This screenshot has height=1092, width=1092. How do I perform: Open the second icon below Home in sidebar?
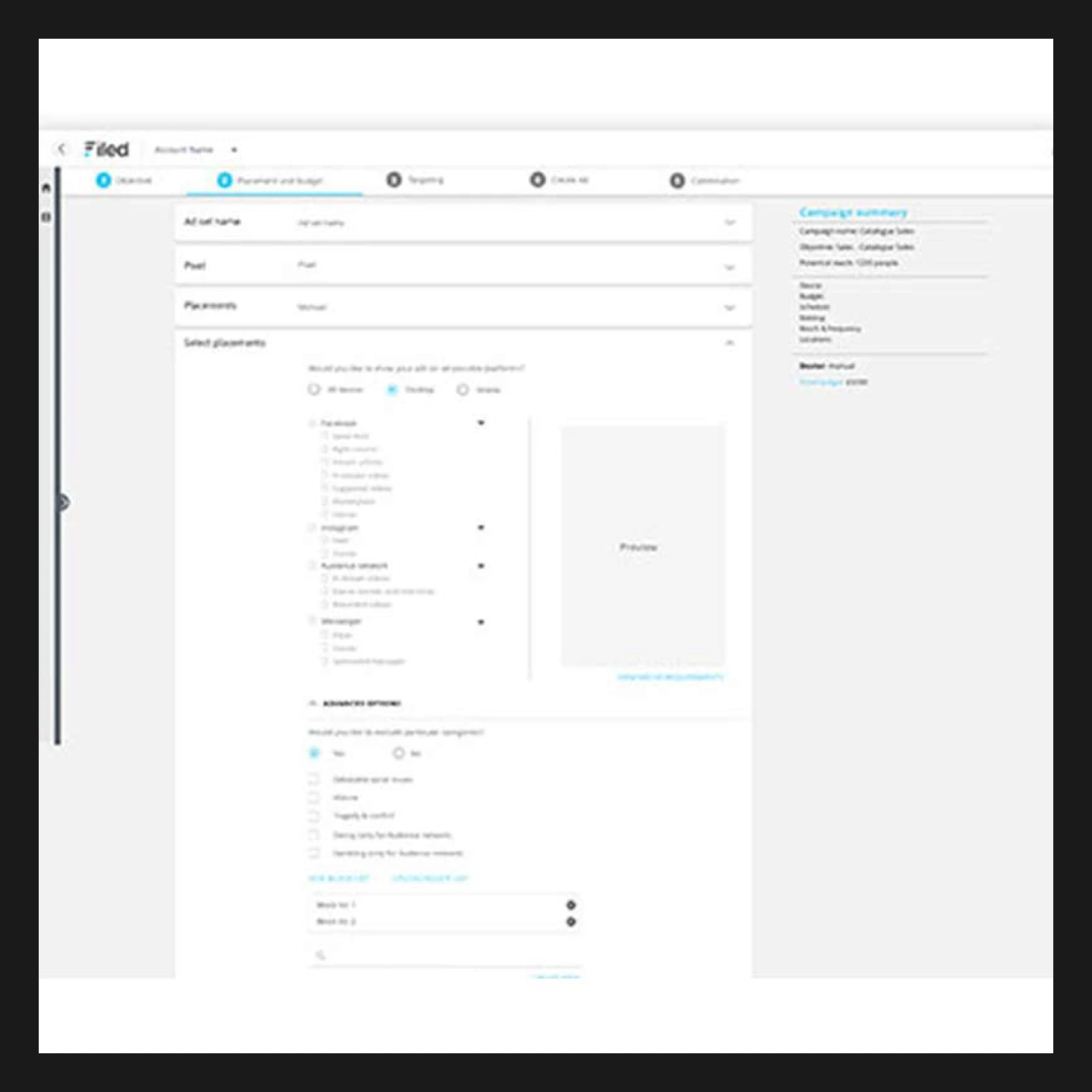(46, 216)
